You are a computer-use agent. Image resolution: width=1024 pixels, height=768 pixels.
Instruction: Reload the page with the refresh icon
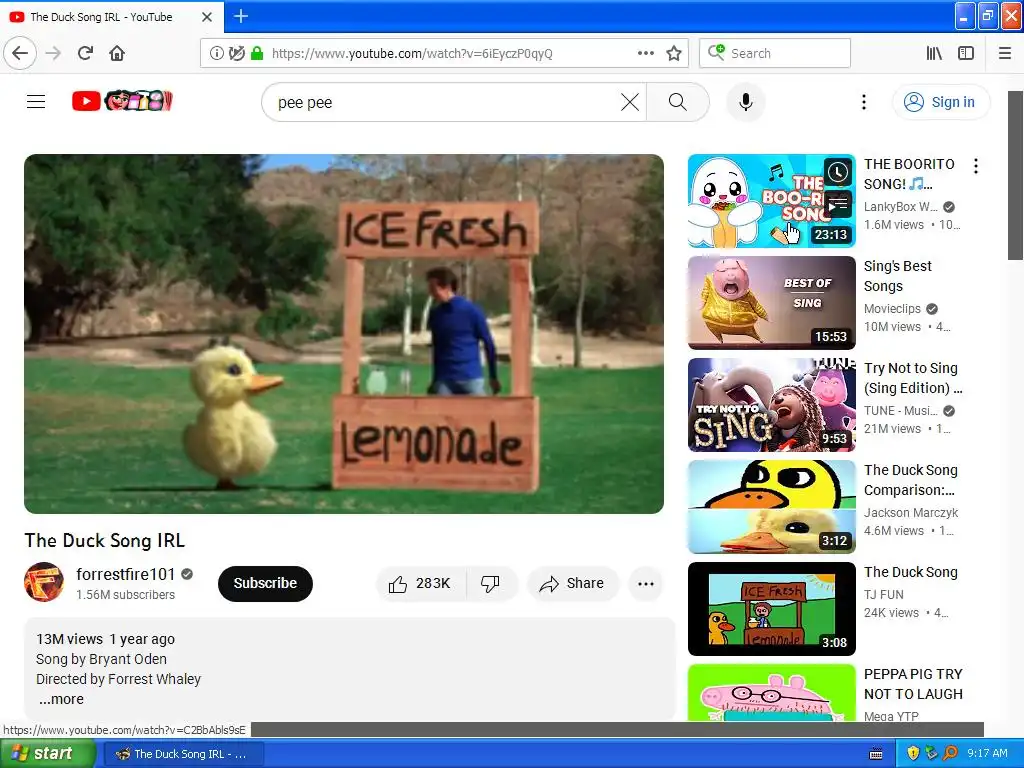point(85,53)
